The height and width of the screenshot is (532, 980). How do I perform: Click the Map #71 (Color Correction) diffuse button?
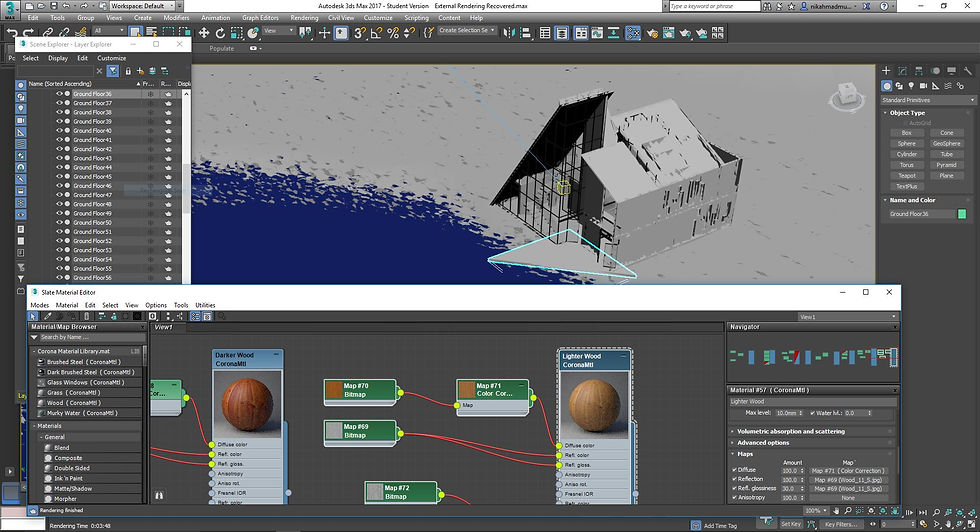click(848, 471)
